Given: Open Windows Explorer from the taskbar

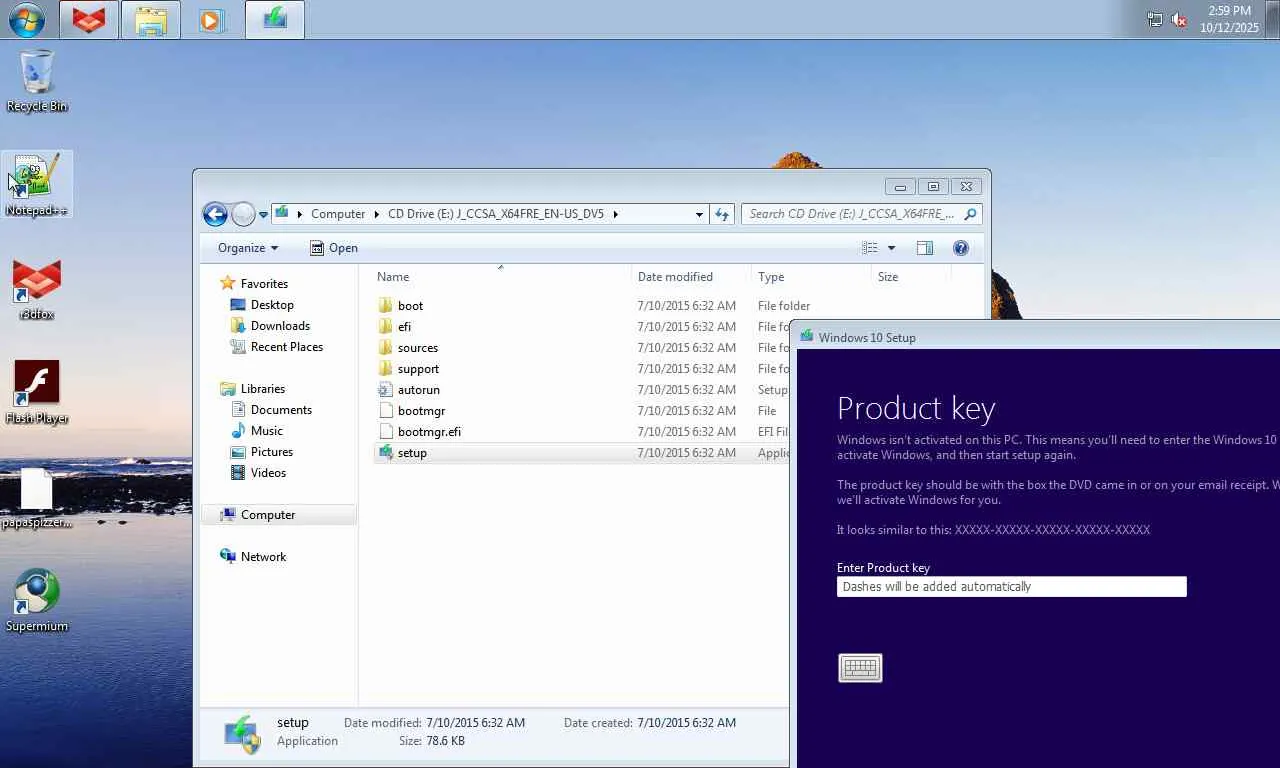Looking at the screenshot, I should pyautogui.click(x=151, y=20).
